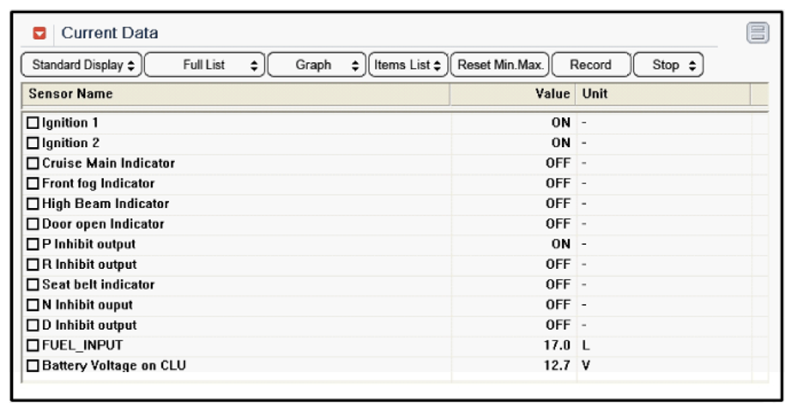794x412 pixels.
Task: Check the Ignition 1 checkbox
Action: [x=33, y=123]
